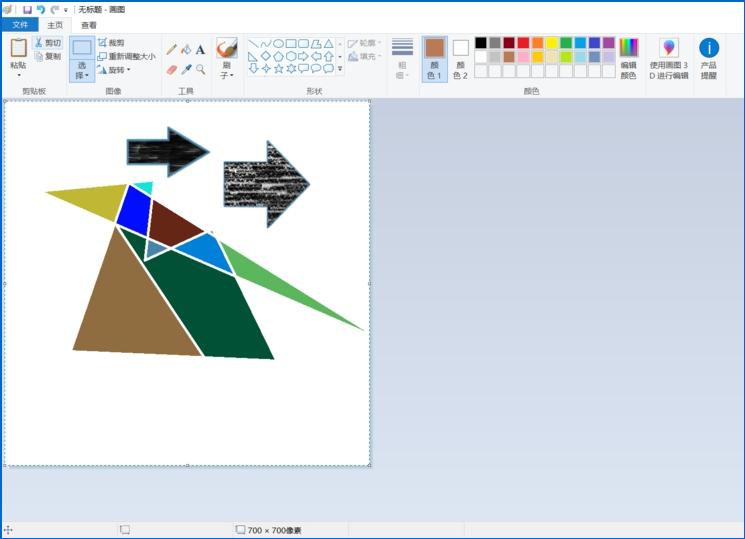Select the Color picker eyedropper tool
Image resolution: width=745 pixels, height=539 pixels.
point(186,70)
